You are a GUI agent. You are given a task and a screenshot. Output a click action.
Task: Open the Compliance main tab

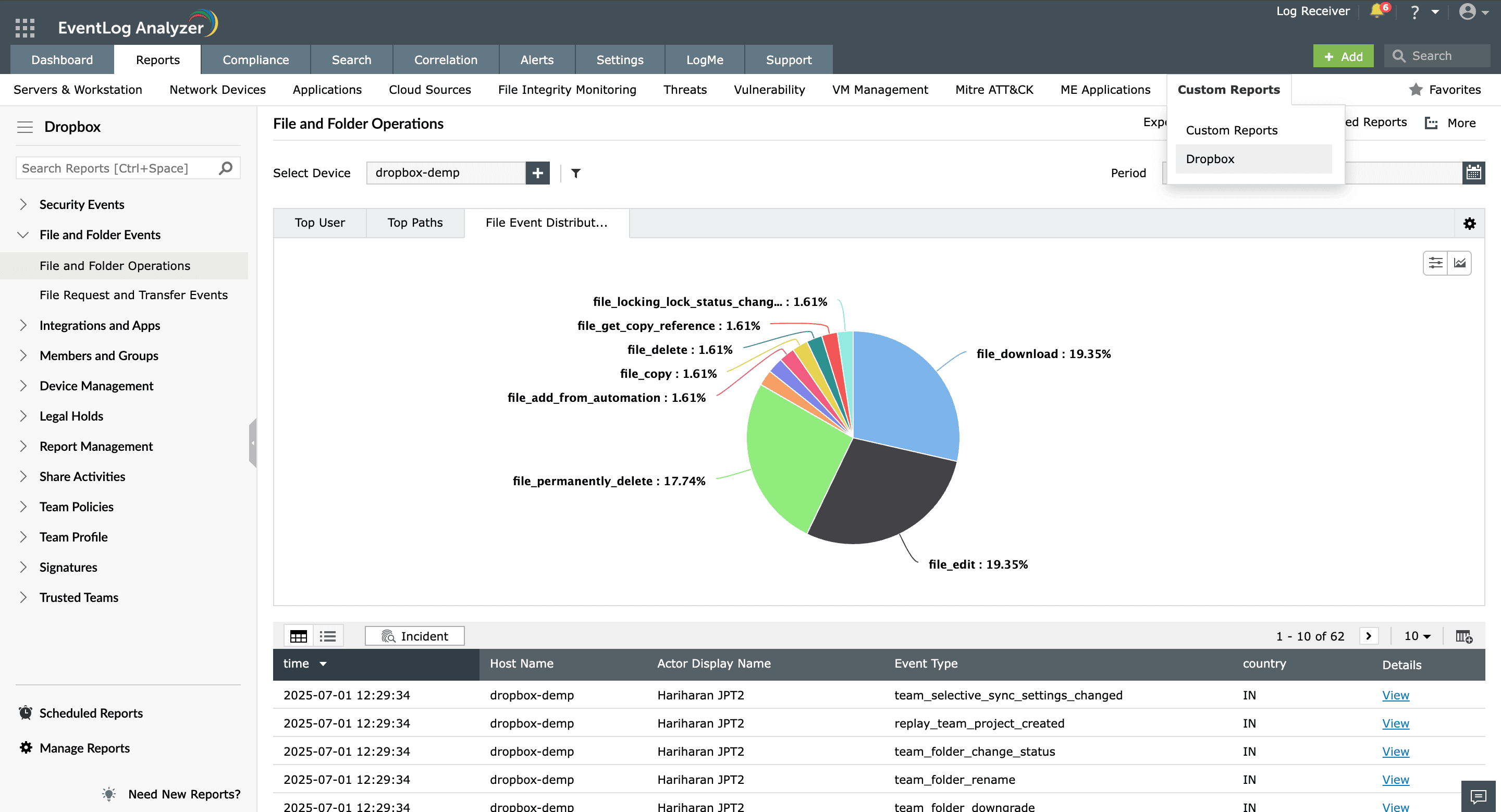click(x=255, y=60)
